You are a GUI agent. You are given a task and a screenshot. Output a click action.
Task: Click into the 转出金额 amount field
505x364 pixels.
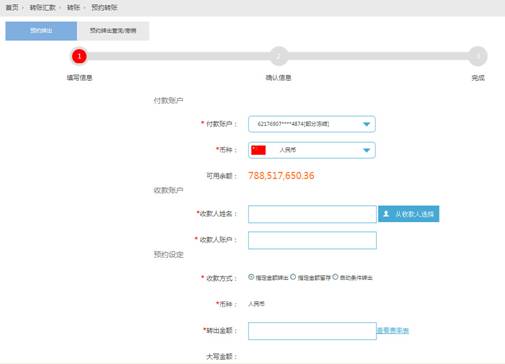pyautogui.click(x=312, y=331)
